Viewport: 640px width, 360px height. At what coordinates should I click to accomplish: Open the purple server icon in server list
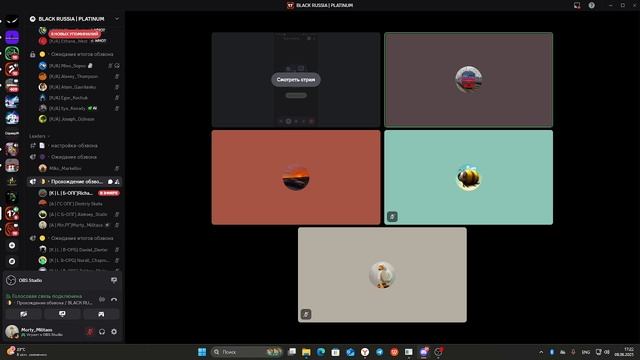pyautogui.click(x=12, y=37)
